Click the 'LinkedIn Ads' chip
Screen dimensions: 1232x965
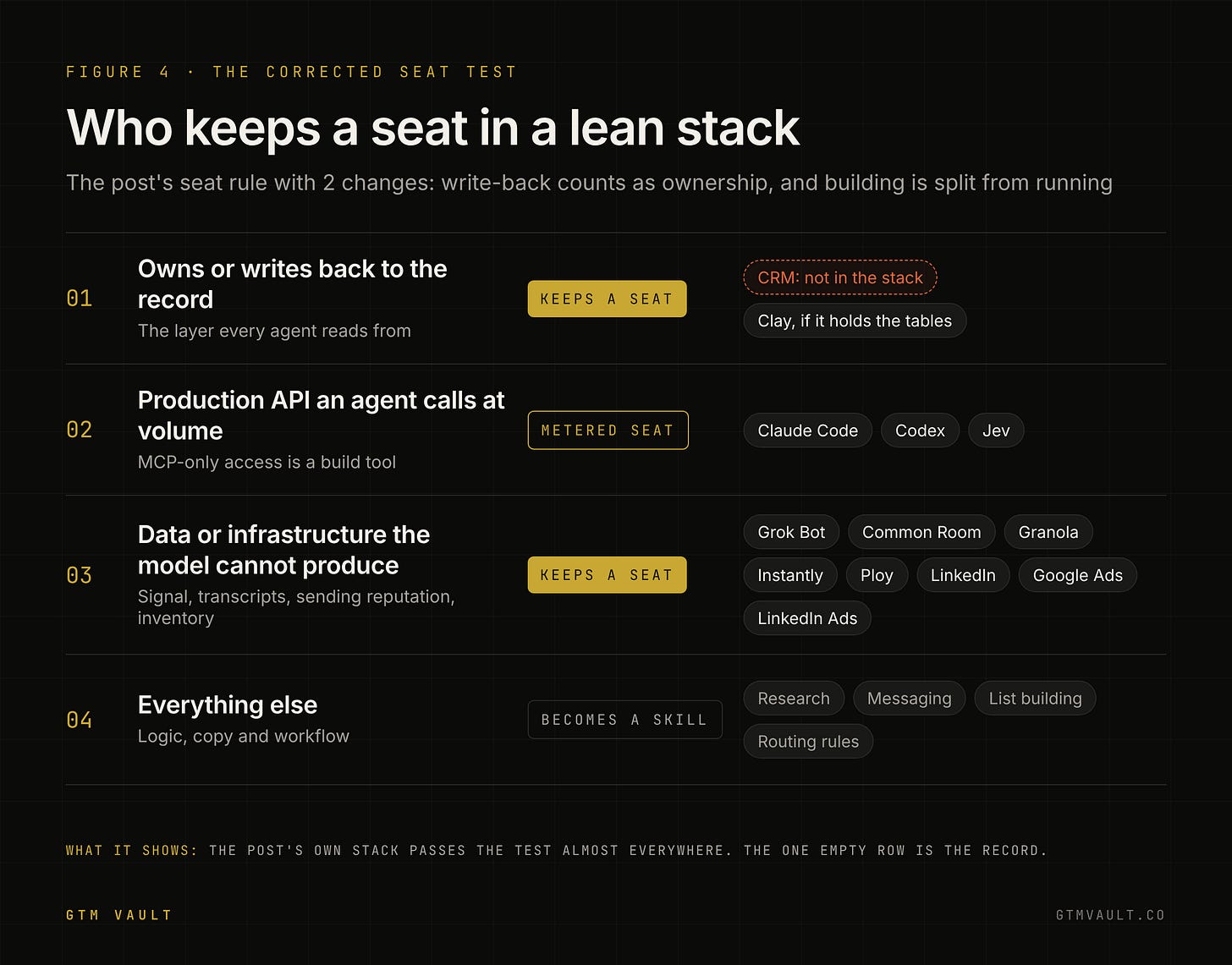coord(807,618)
